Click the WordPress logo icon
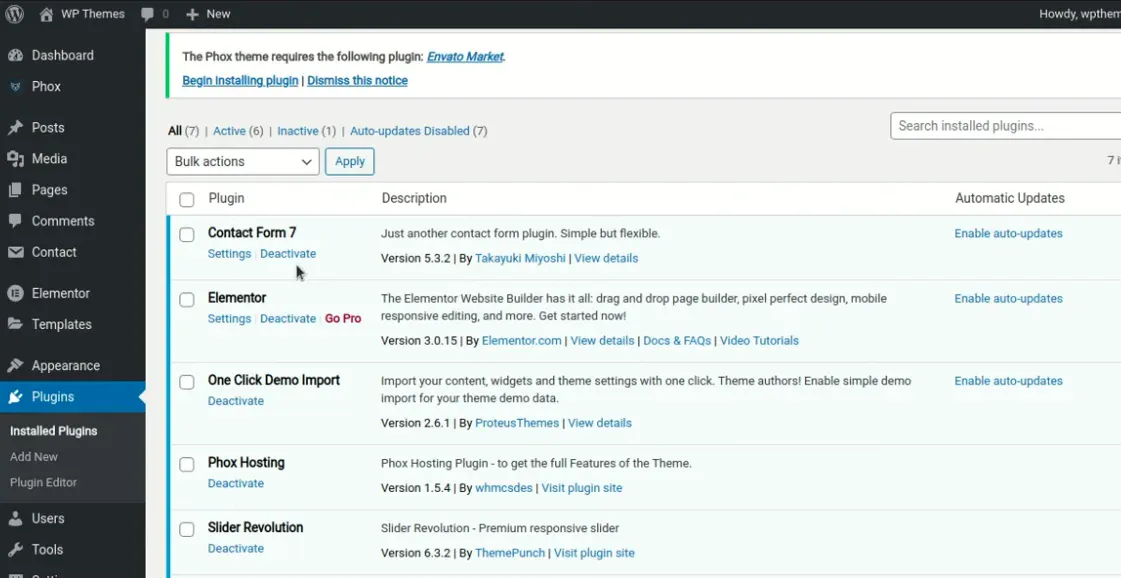1121x578 pixels. 14,14
